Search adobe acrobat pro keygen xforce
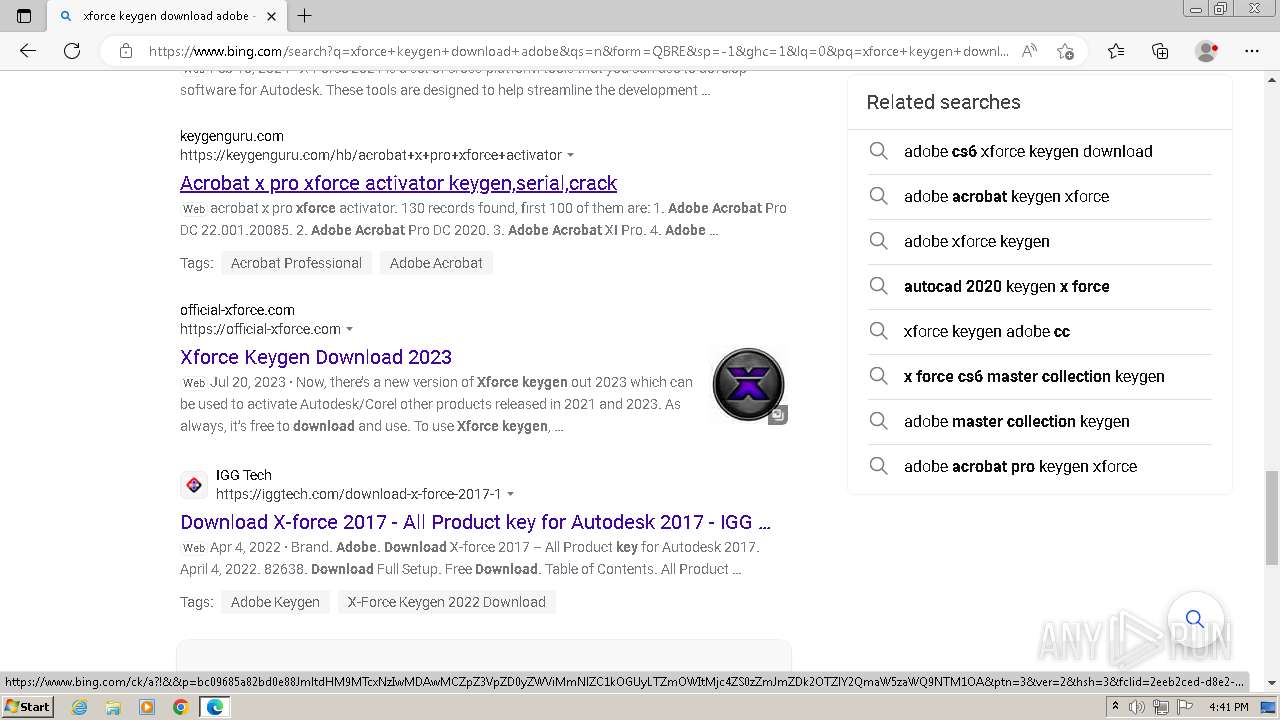The image size is (1280, 720). point(1020,466)
